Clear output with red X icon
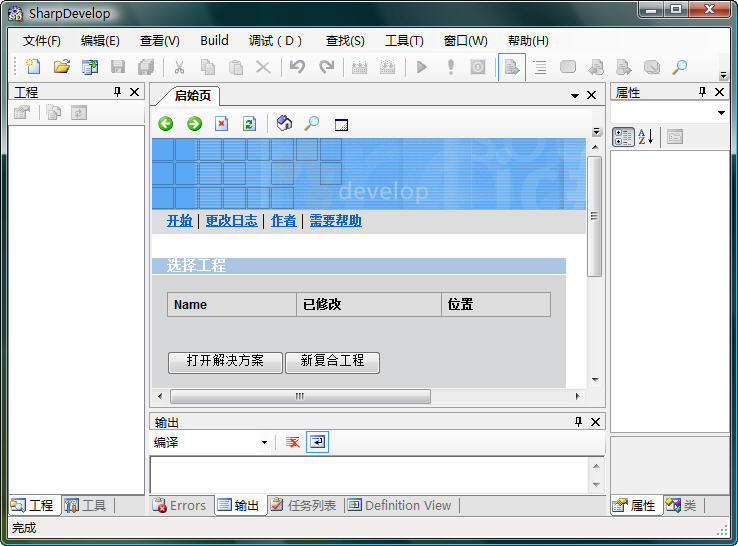 tap(292, 442)
